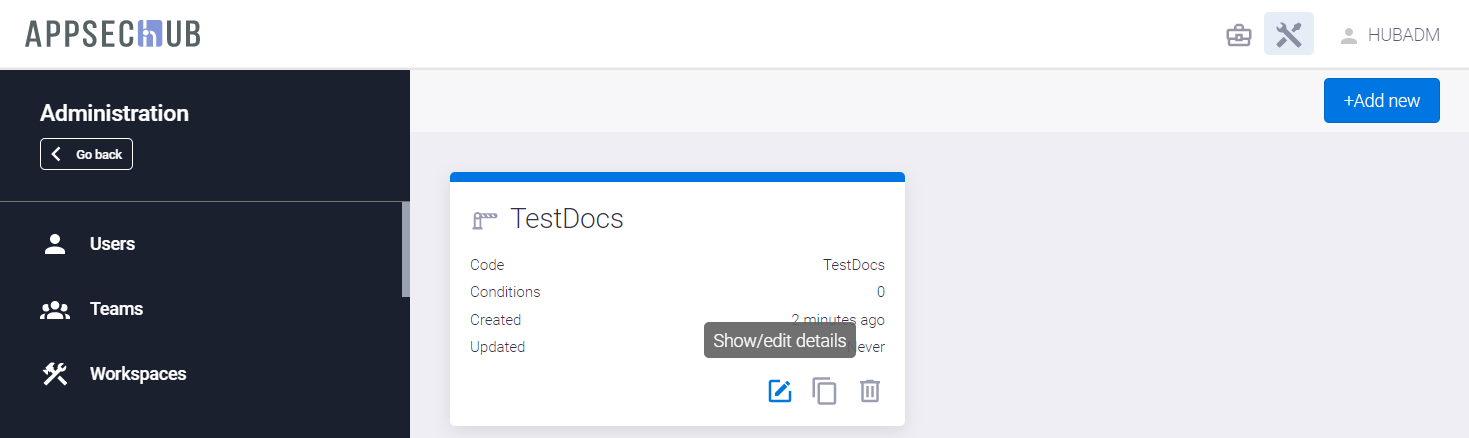Click the +Add new button
This screenshot has width=1469, height=438.
(1381, 101)
